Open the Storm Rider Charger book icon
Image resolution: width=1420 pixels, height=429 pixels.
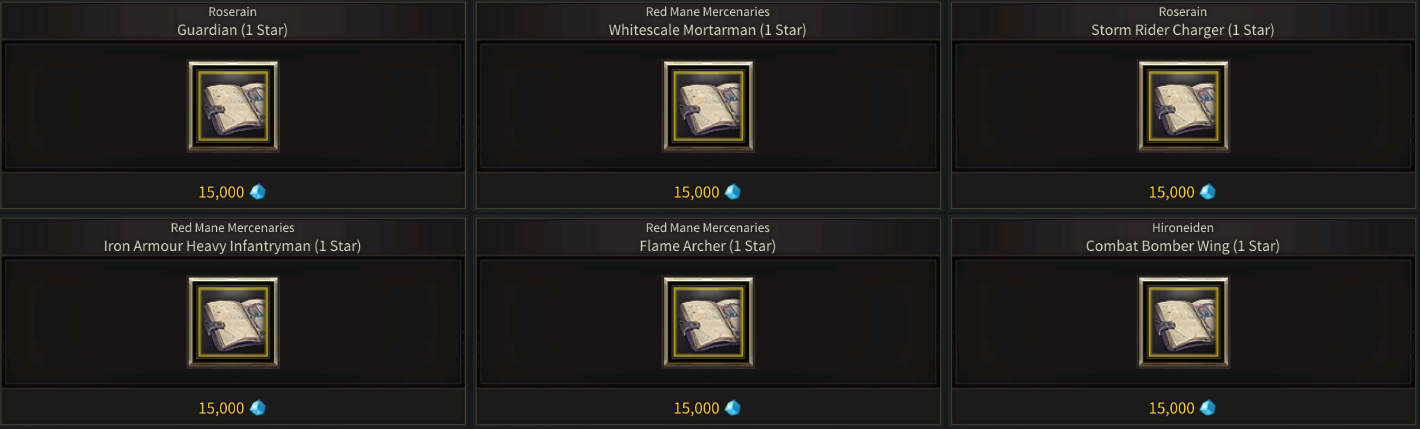(1183, 106)
